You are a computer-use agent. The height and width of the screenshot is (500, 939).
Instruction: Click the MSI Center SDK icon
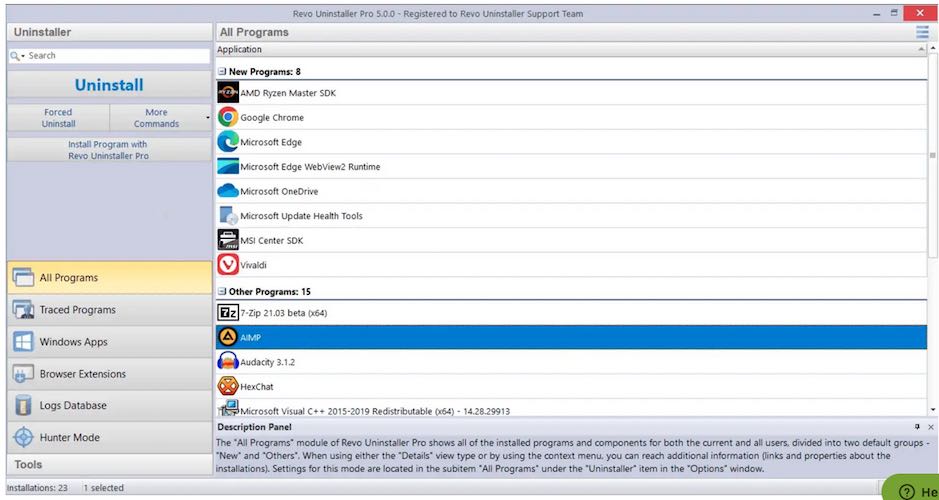tap(228, 240)
